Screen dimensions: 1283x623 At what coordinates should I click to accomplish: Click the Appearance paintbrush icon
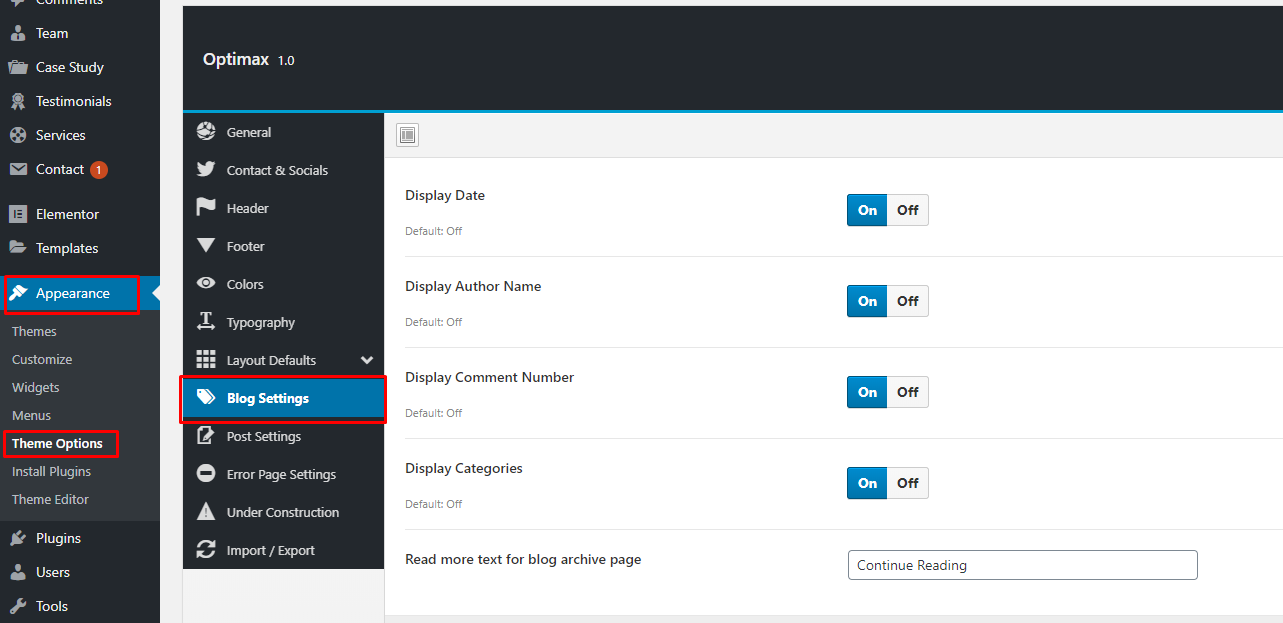point(18,293)
